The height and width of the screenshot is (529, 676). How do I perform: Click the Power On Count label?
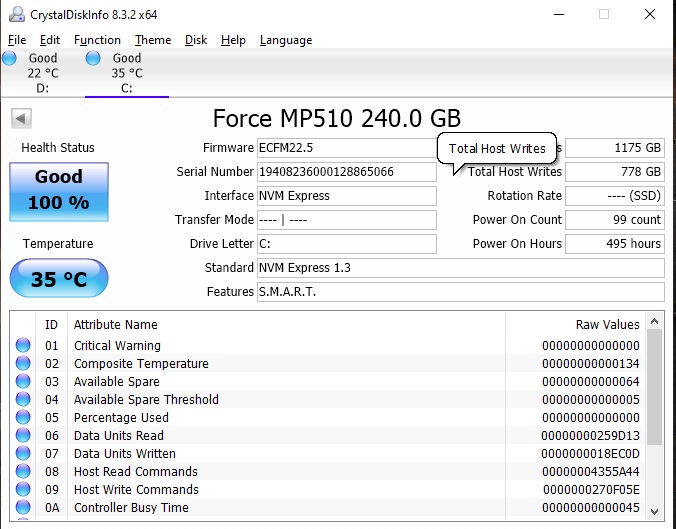pyautogui.click(x=517, y=220)
